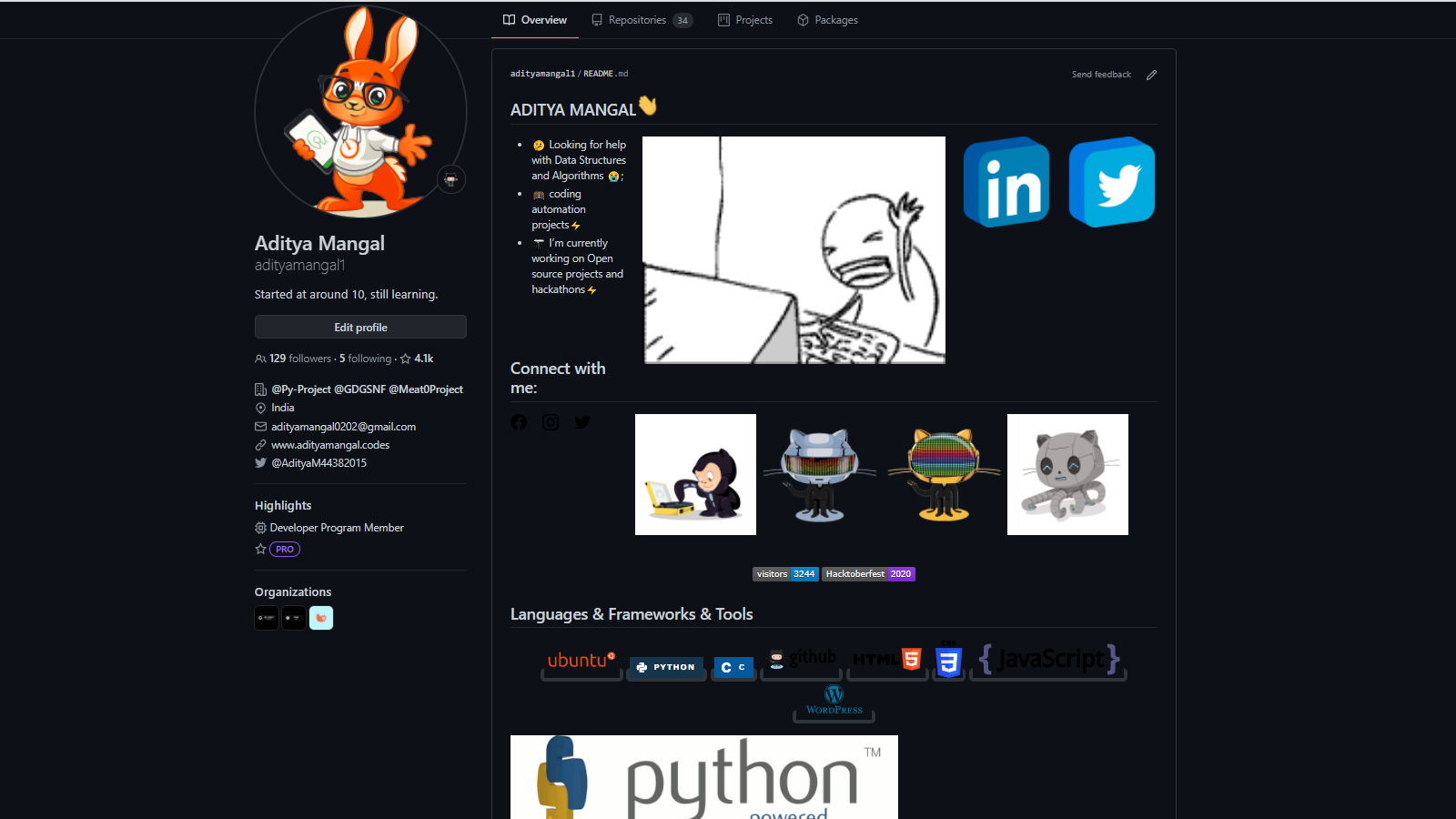Open the Projects tab
1456x819 pixels.
click(745, 20)
